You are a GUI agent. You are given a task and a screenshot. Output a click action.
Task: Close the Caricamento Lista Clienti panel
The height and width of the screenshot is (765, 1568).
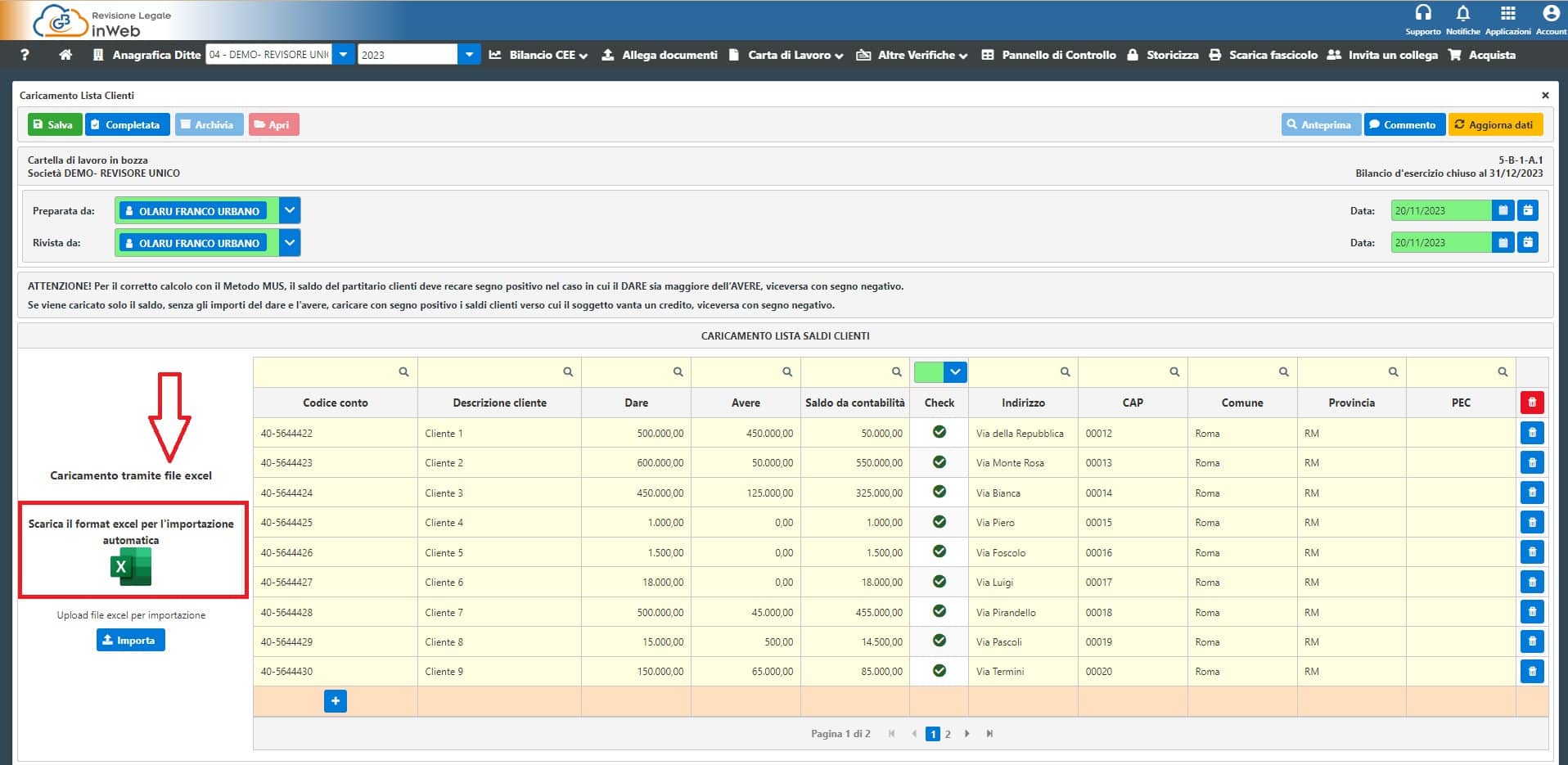click(1545, 95)
